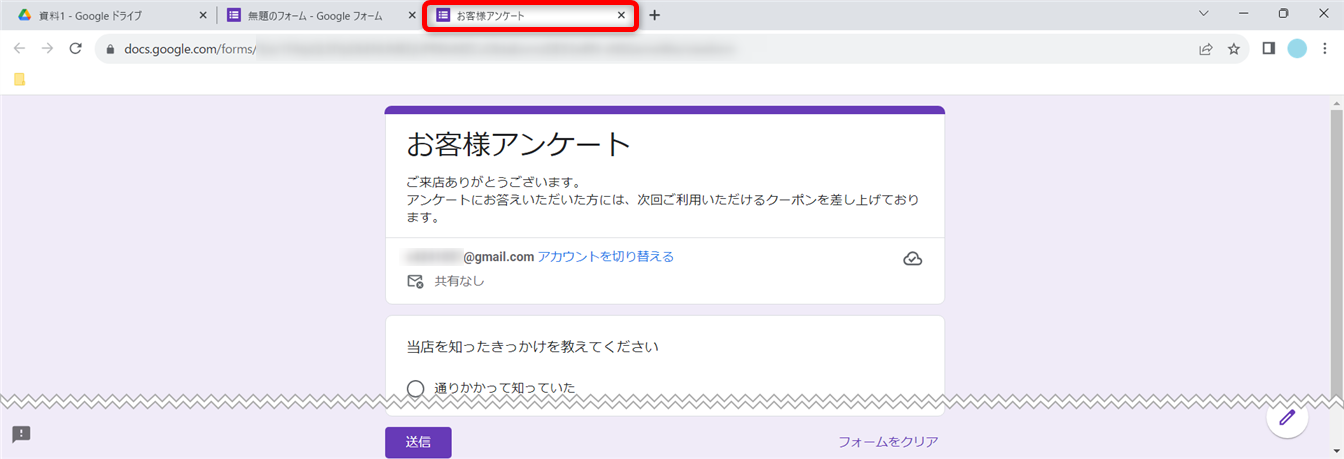Click the アカウントを切り替える link
Viewport: 1344px width, 459px height.
(606, 257)
